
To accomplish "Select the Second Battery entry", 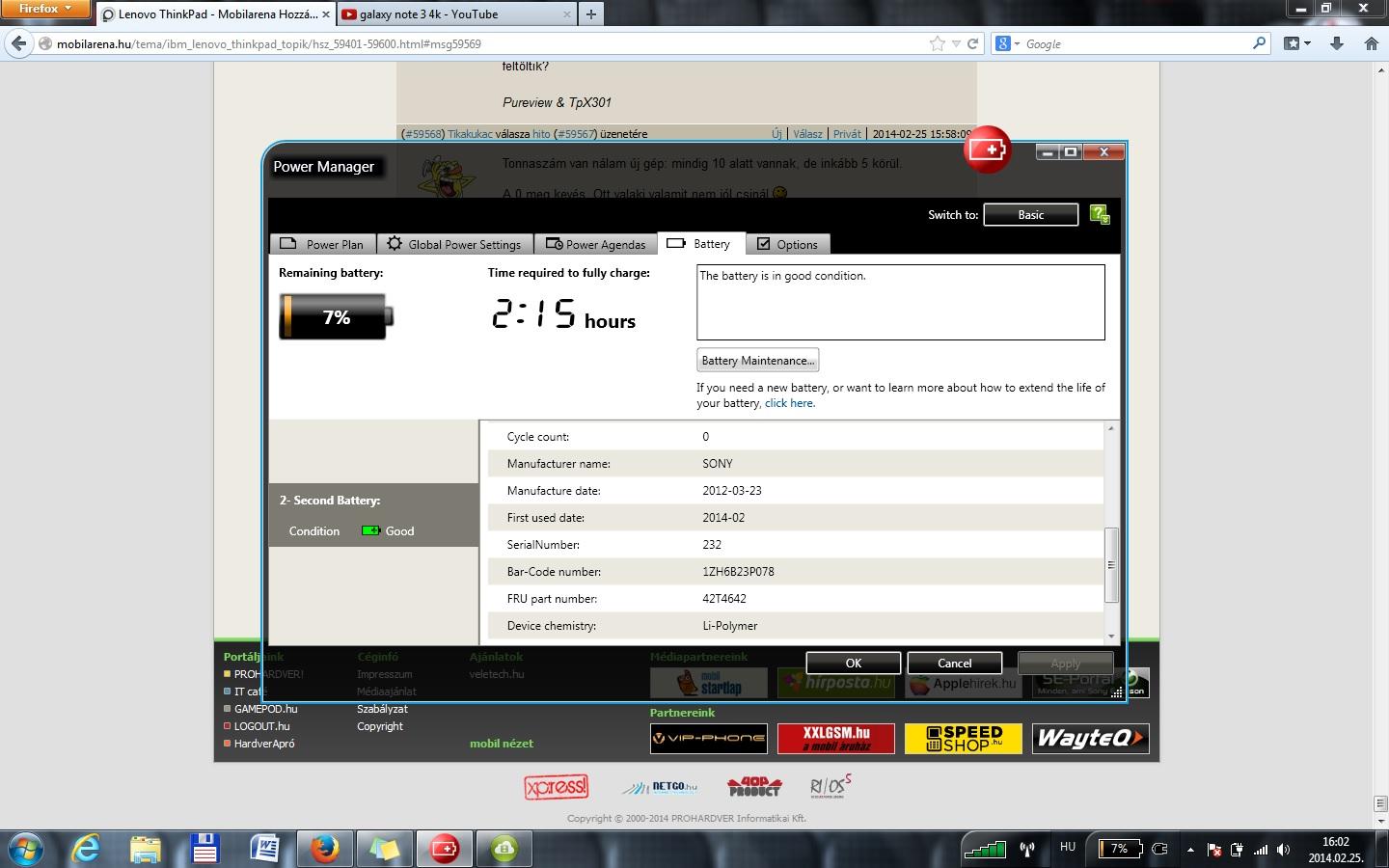I will pyautogui.click(x=373, y=515).
